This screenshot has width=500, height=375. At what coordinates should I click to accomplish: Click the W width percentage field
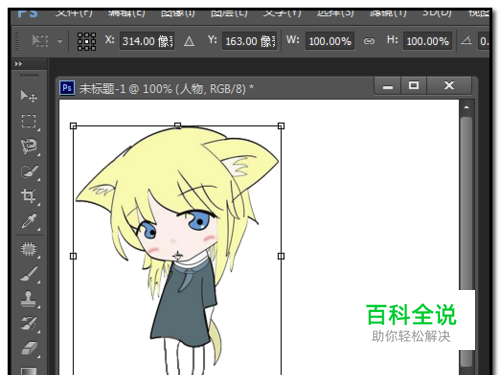coord(330,41)
